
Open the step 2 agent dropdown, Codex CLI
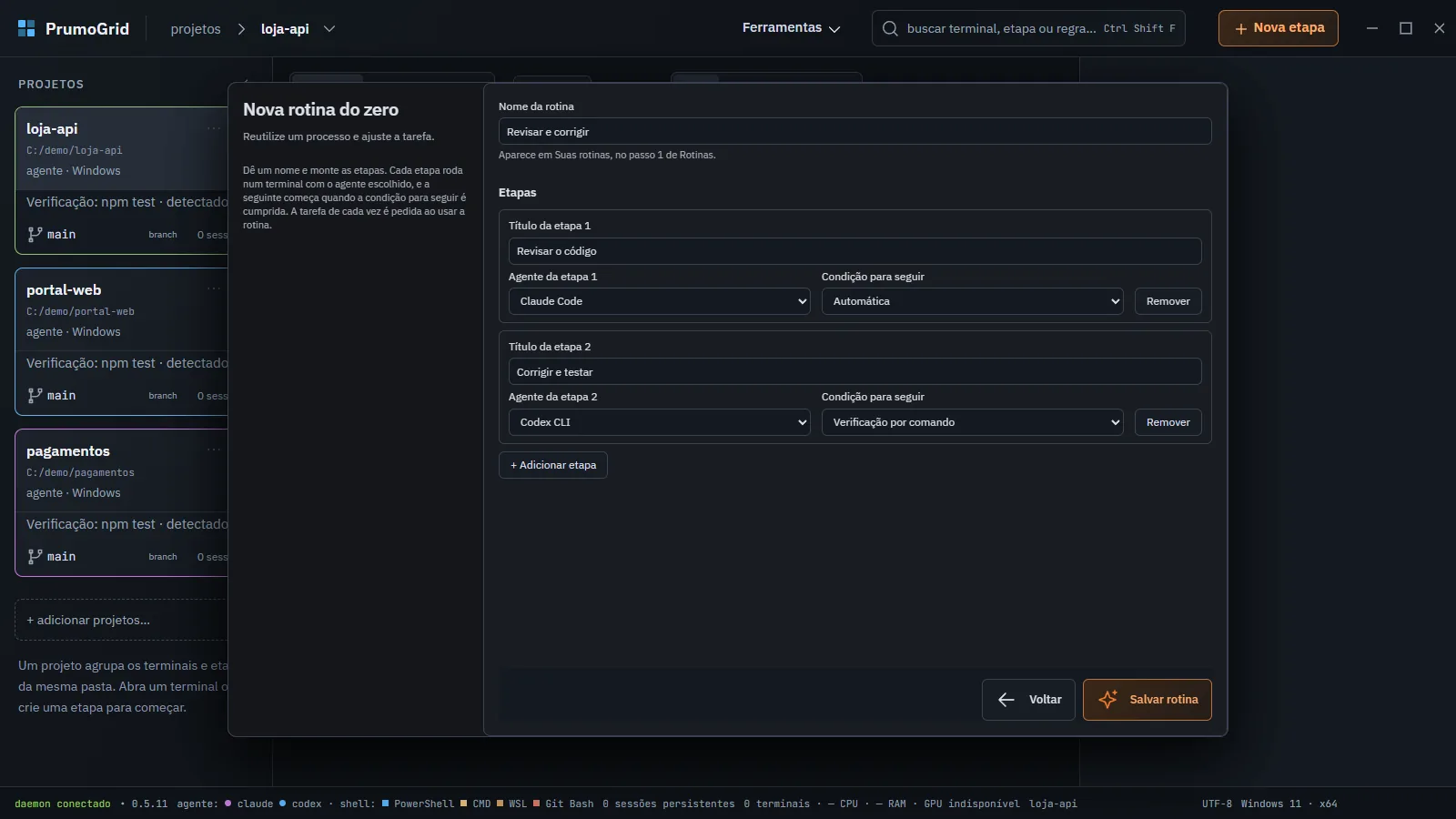point(659,422)
